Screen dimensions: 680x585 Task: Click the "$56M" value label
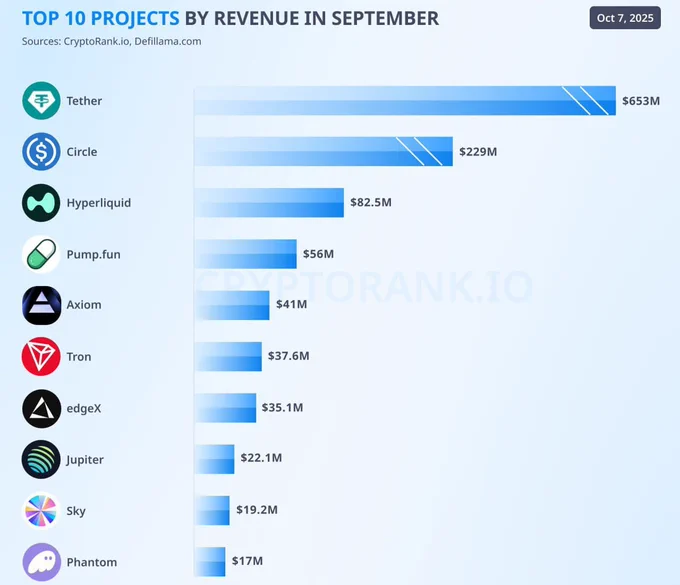318,254
